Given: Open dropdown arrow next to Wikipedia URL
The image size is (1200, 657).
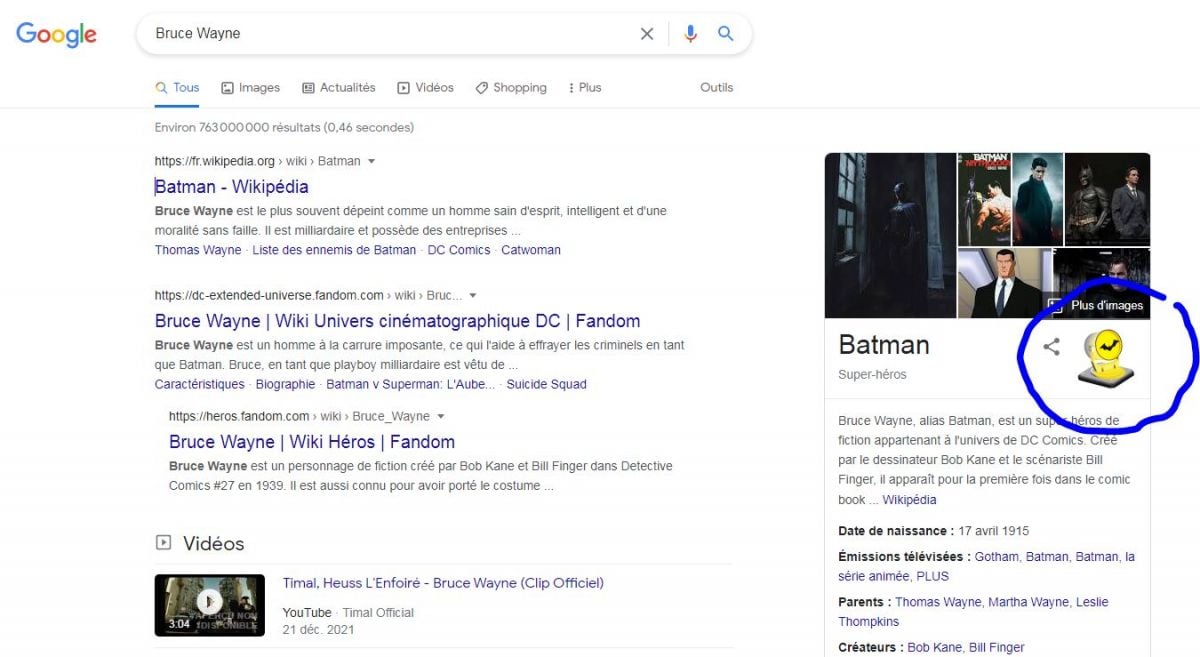Looking at the screenshot, I should pyautogui.click(x=372, y=161).
